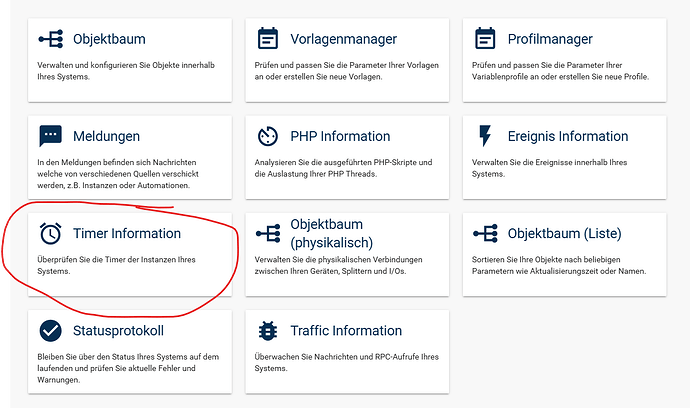The height and width of the screenshot is (408, 690).
Task: Click the Ereignis Information lightning bolt icon
Action: coord(486,136)
